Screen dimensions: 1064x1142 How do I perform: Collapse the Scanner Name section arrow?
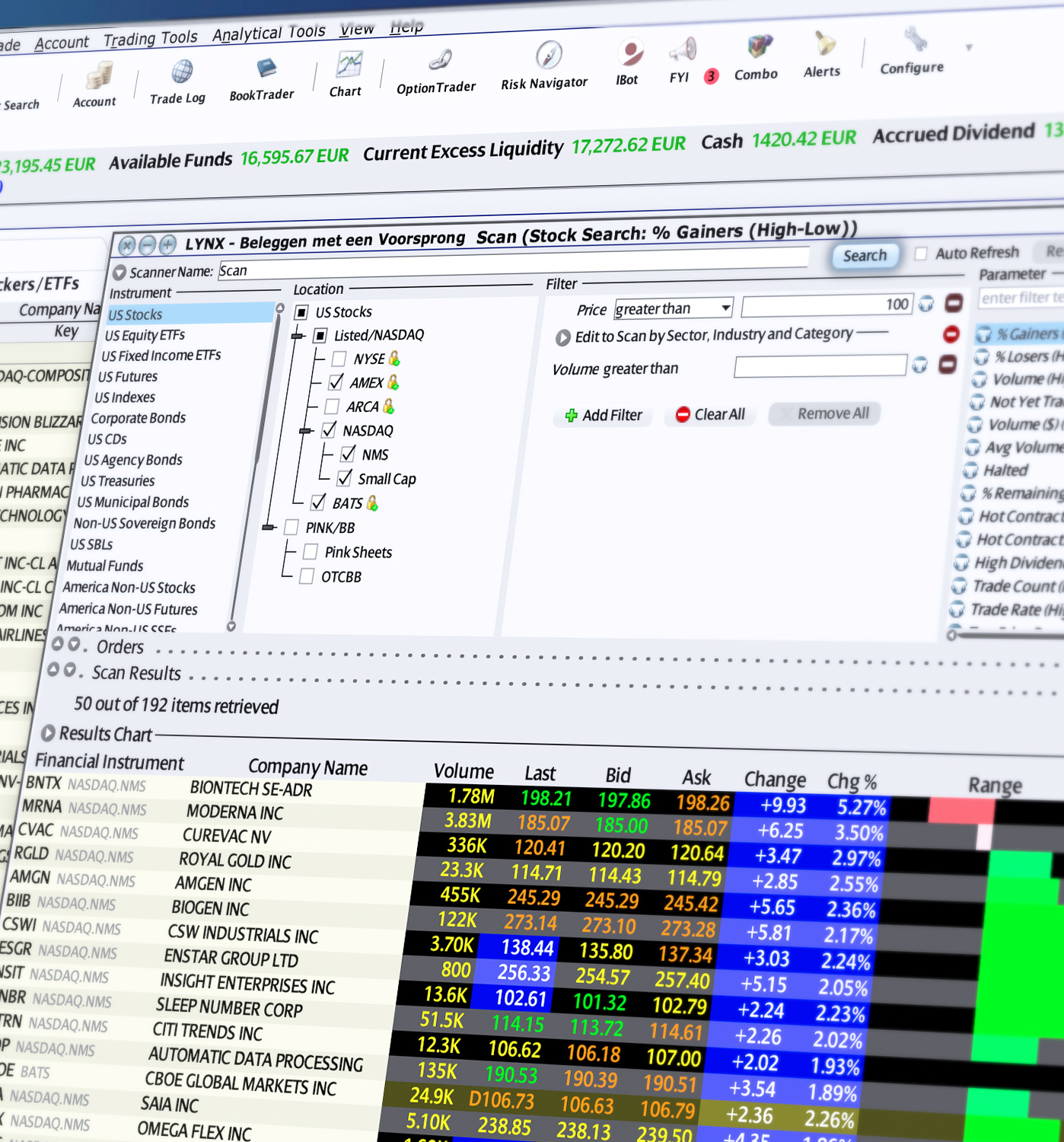[119, 273]
